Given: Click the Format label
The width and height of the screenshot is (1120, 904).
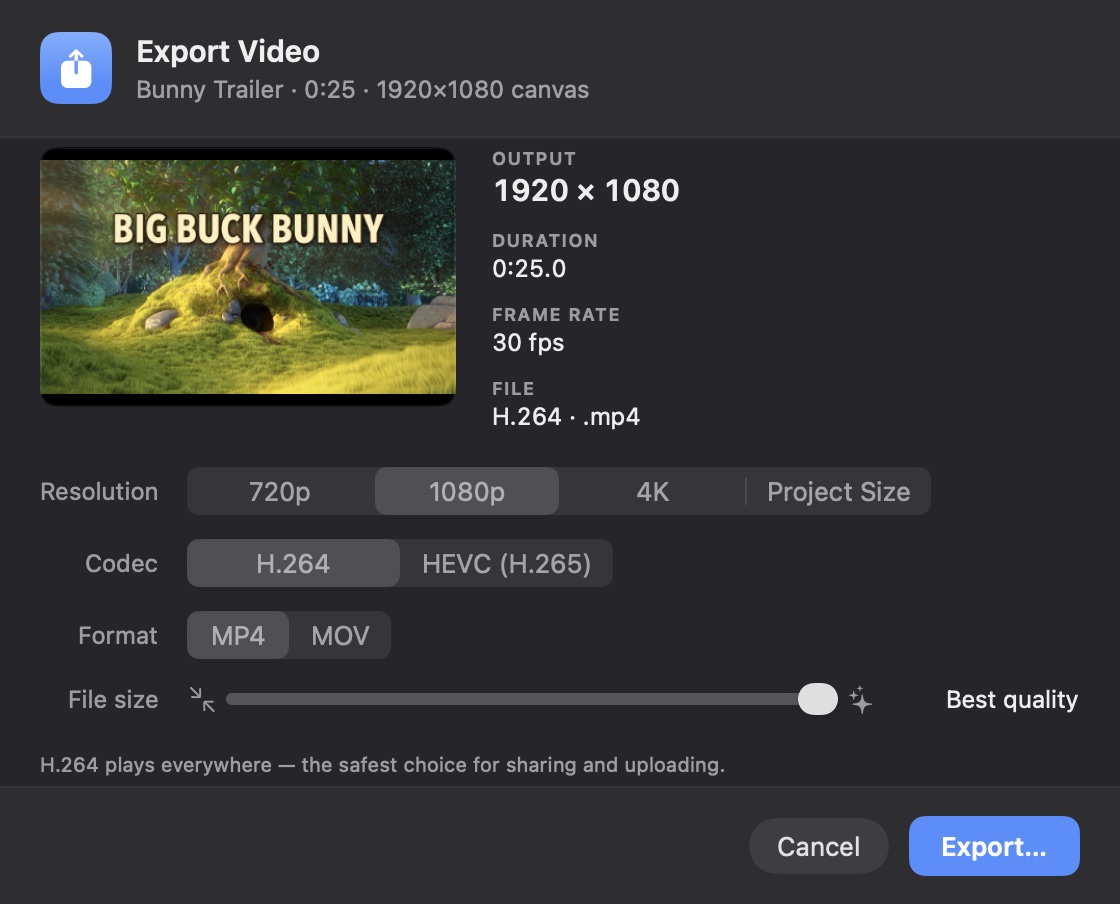Looking at the screenshot, I should tap(118, 635).
